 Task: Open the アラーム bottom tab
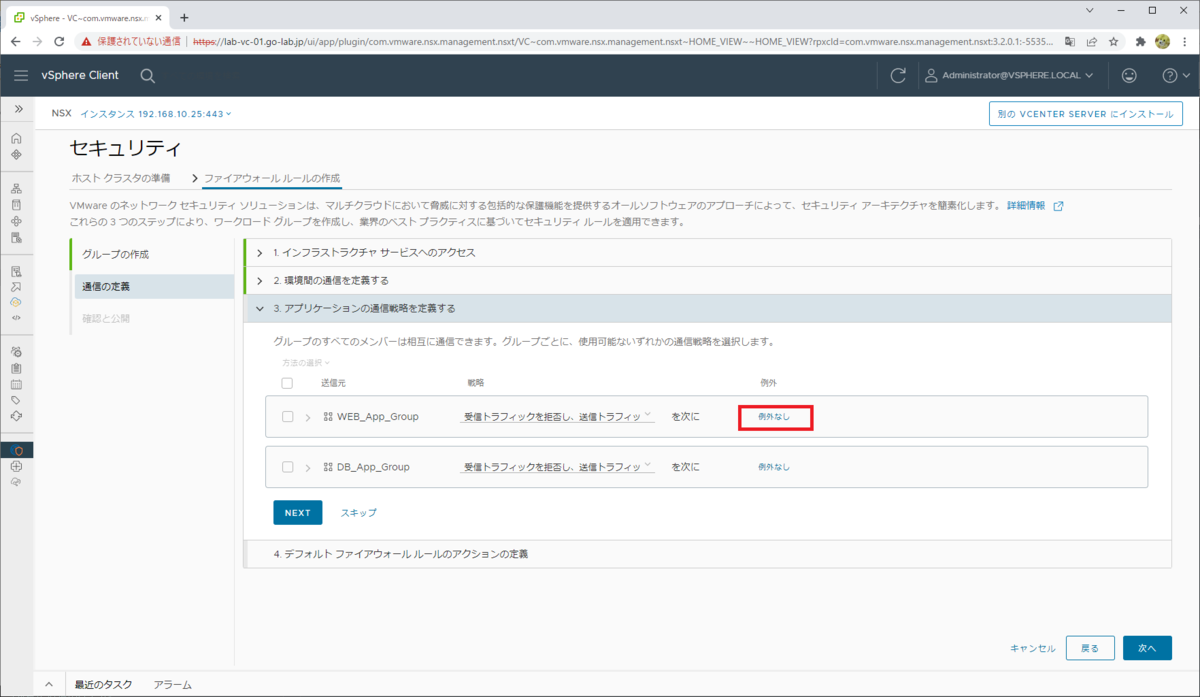[x=172, y=685]
